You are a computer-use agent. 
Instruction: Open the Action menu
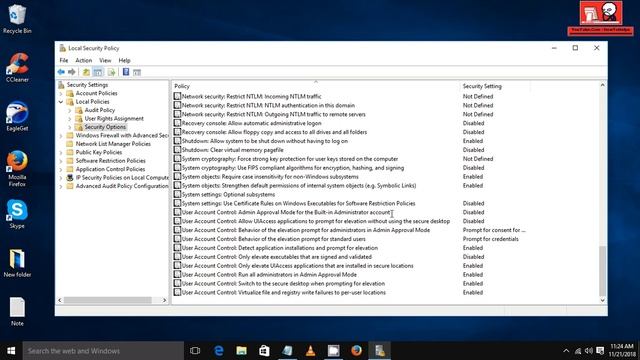tap(84, 60)
